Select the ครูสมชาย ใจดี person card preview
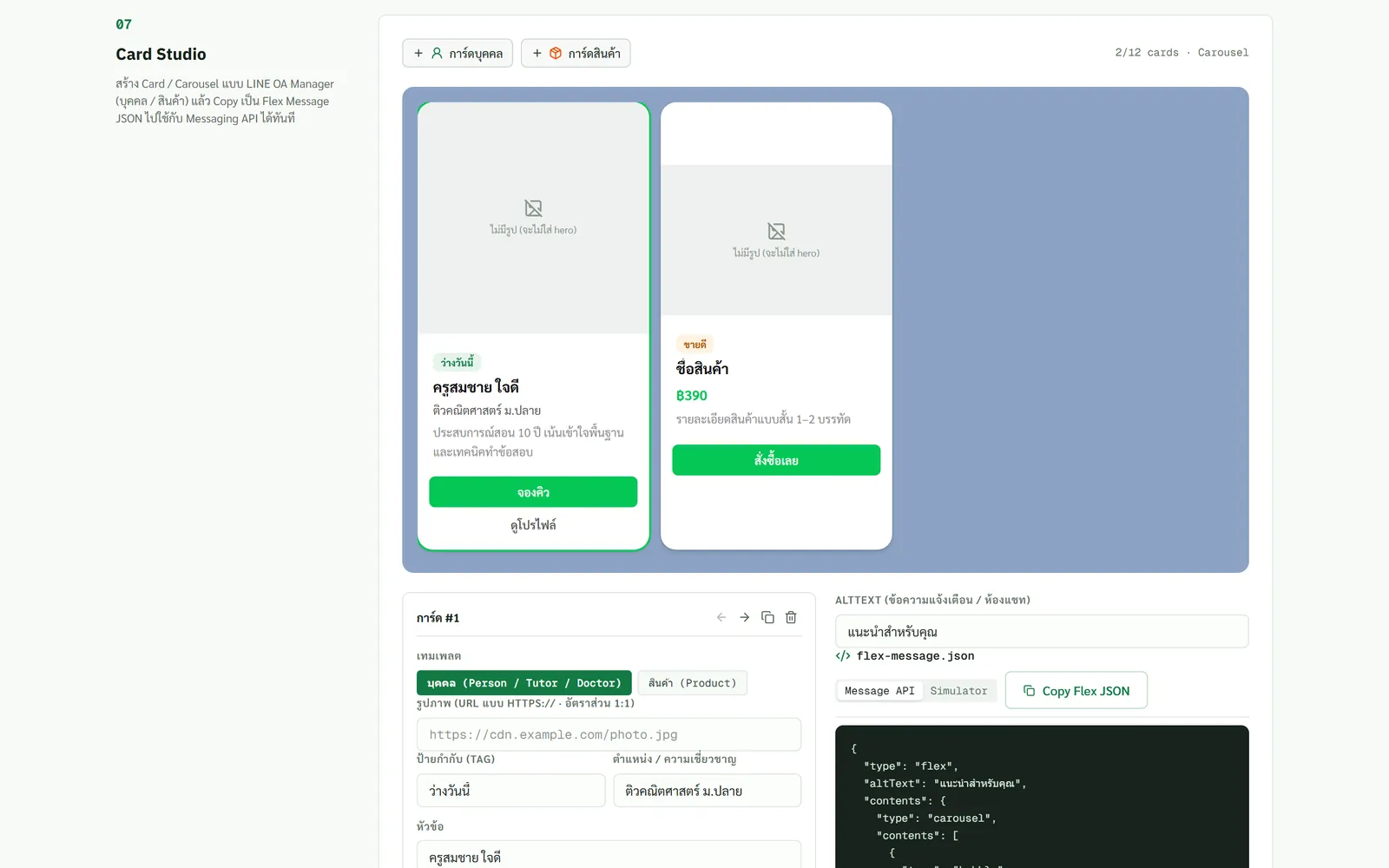The height and width of the screenshot is (868, 1389). click(533, 326)
